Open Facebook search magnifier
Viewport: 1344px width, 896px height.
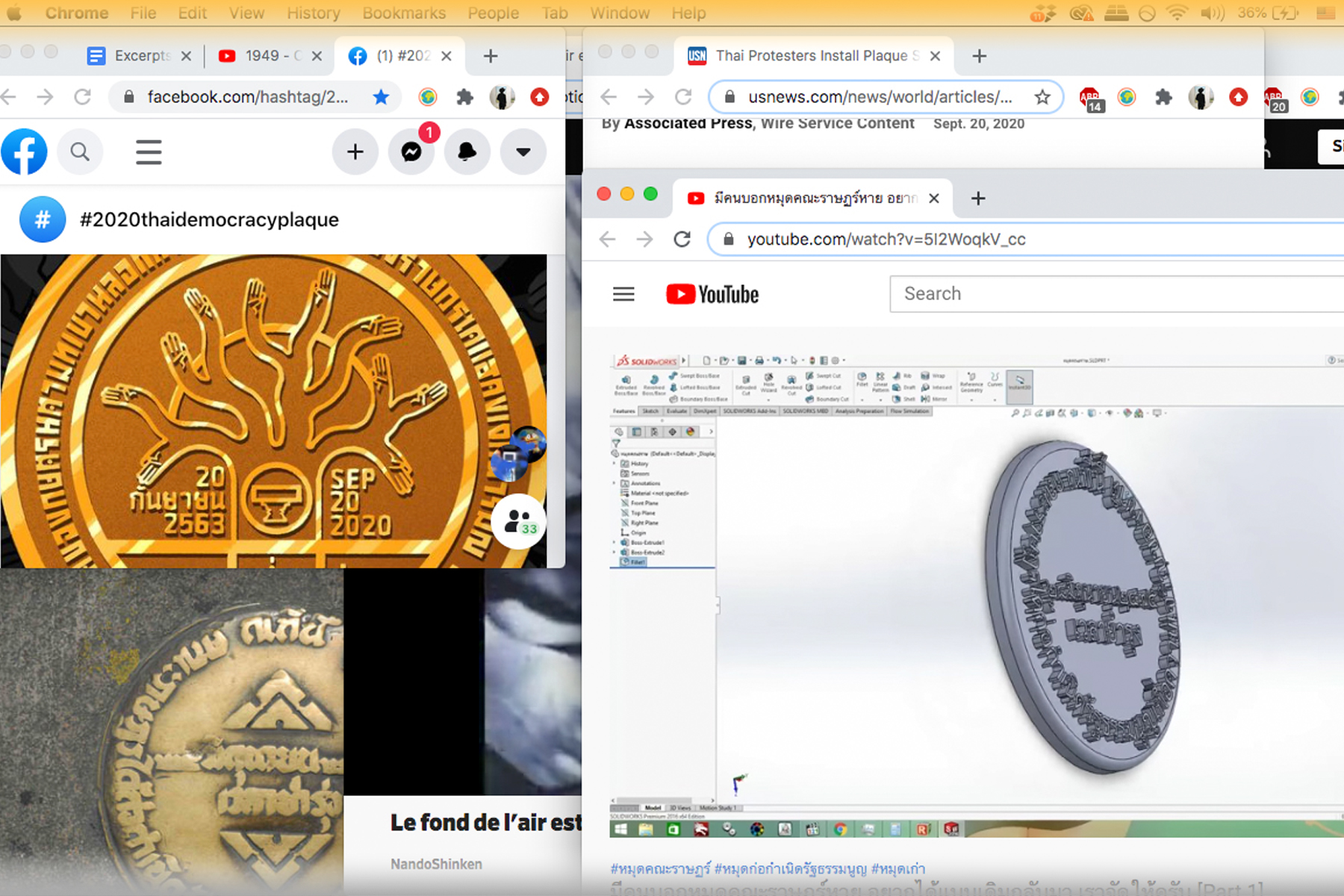80,152
